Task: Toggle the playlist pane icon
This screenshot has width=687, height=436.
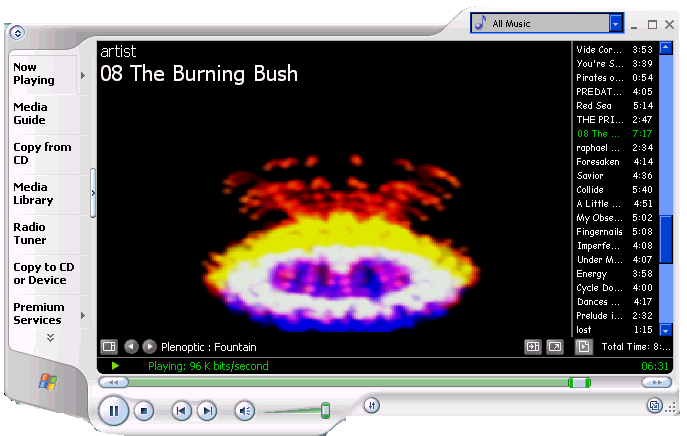Action: tap(584, 347)
